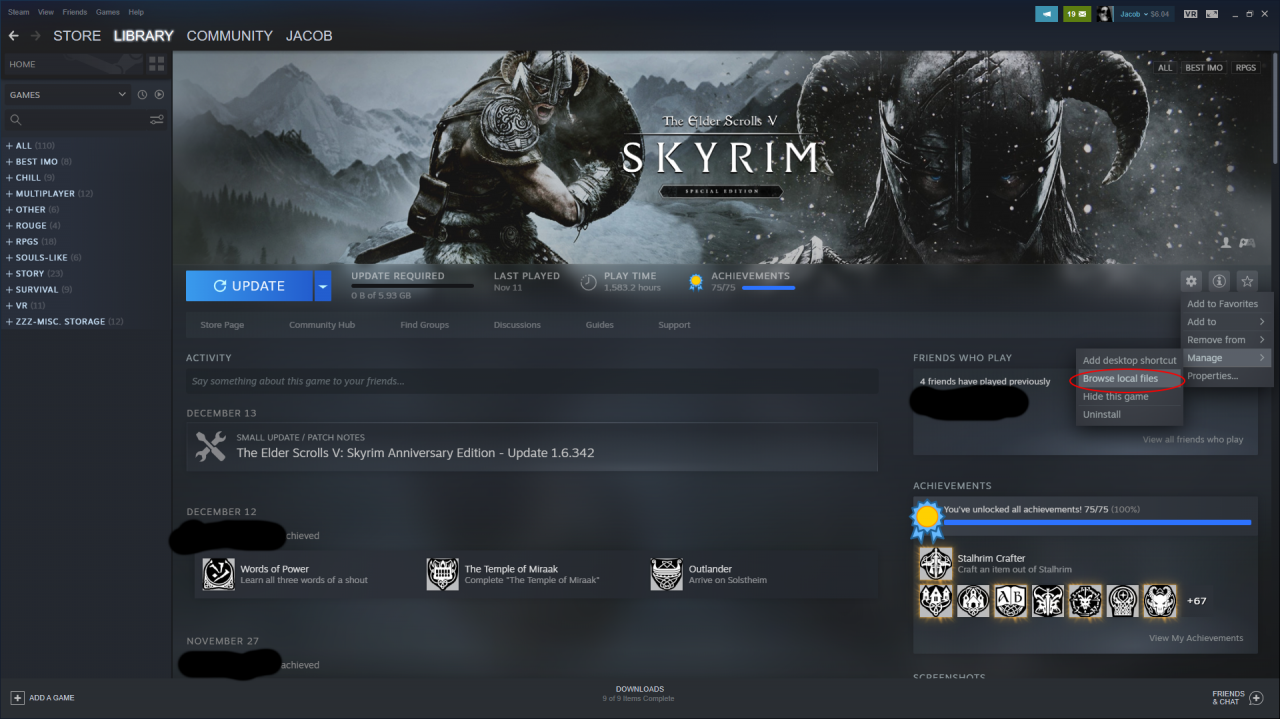Open Downloads status at the bottom
Viewport: 1280px width, 719px height.
(640, 693)
